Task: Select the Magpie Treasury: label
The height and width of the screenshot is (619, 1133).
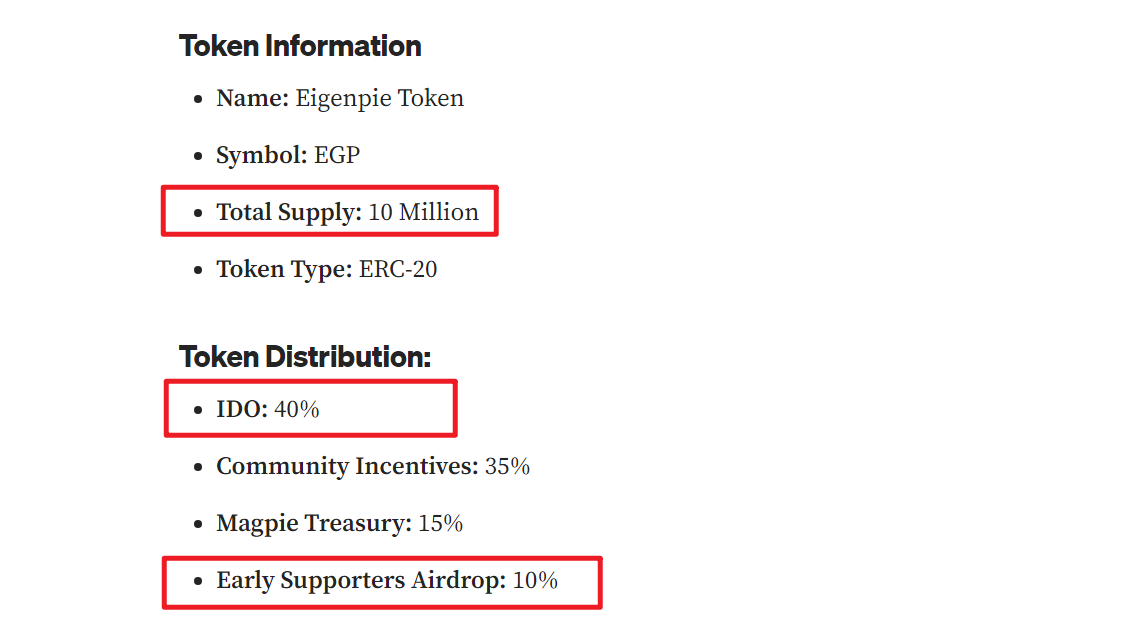Action: [314, 524]
